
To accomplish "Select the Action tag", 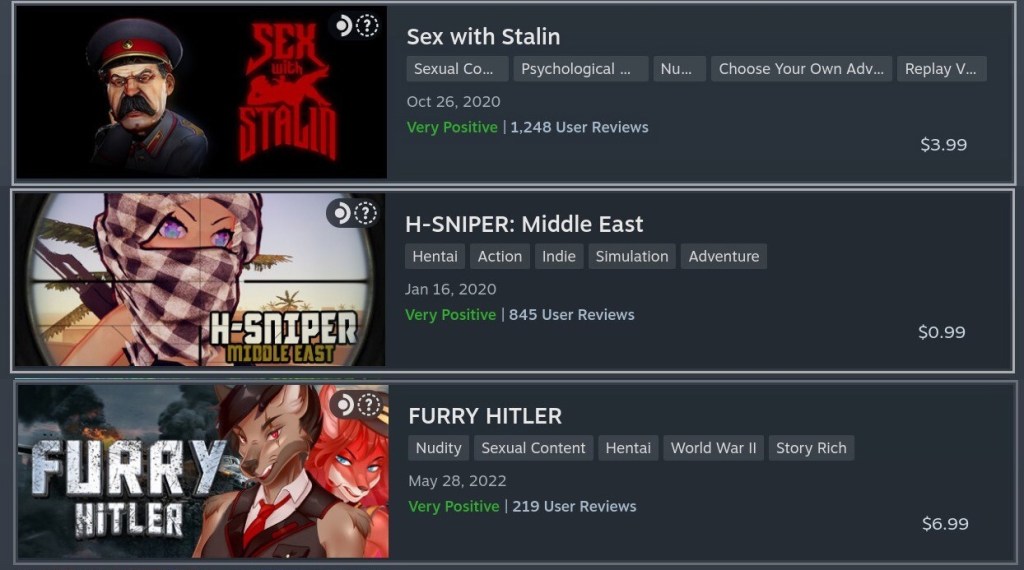I will tap(500, 257).
